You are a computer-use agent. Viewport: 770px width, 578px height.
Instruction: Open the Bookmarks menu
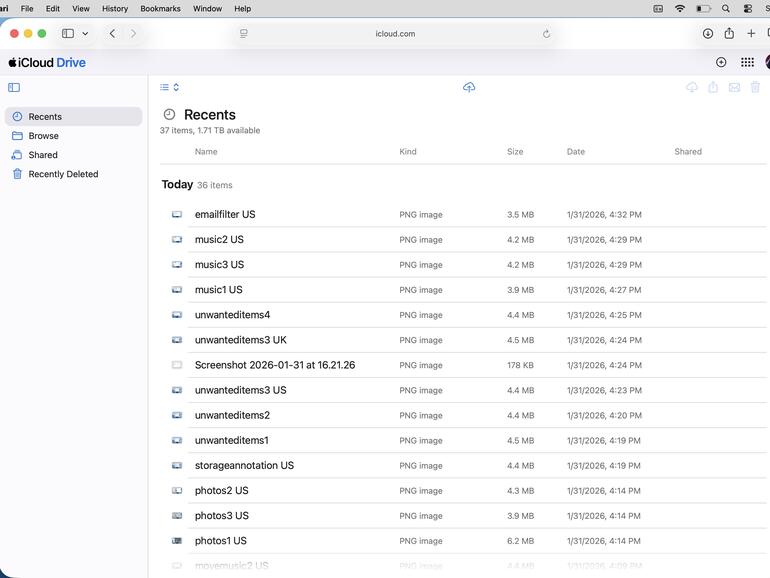[160, 9]
